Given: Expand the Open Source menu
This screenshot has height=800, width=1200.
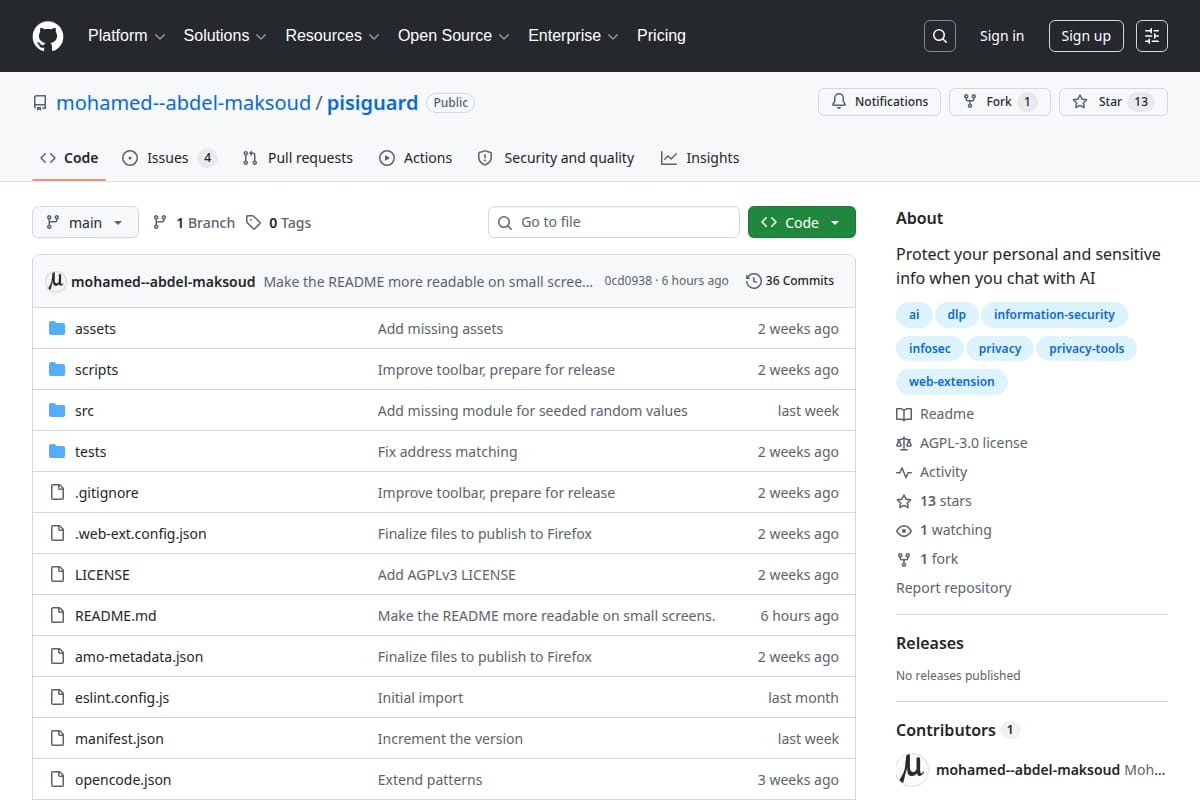Looking at the screenshot, I should (454, 36).
